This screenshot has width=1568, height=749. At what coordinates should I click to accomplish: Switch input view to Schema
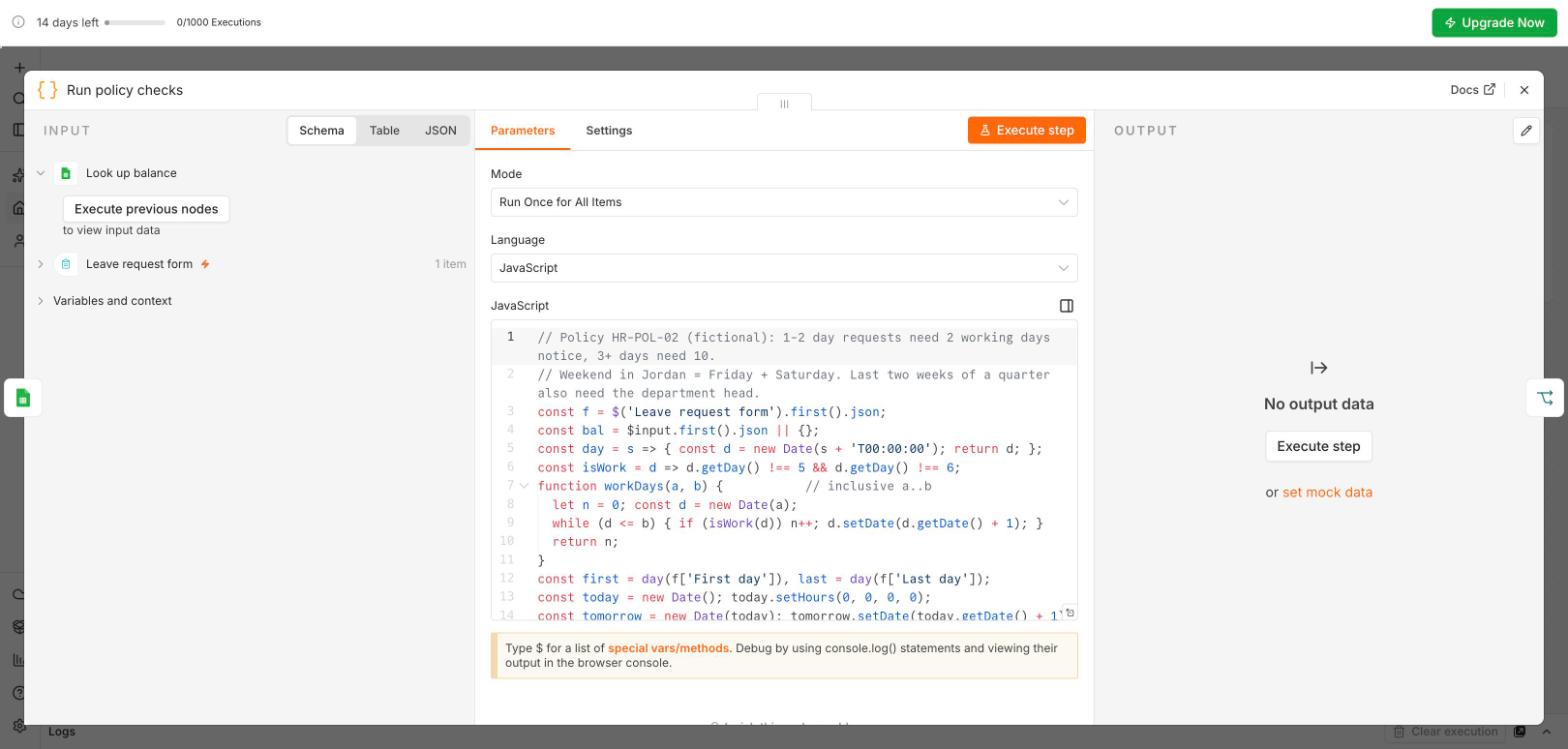coord(322,131)
